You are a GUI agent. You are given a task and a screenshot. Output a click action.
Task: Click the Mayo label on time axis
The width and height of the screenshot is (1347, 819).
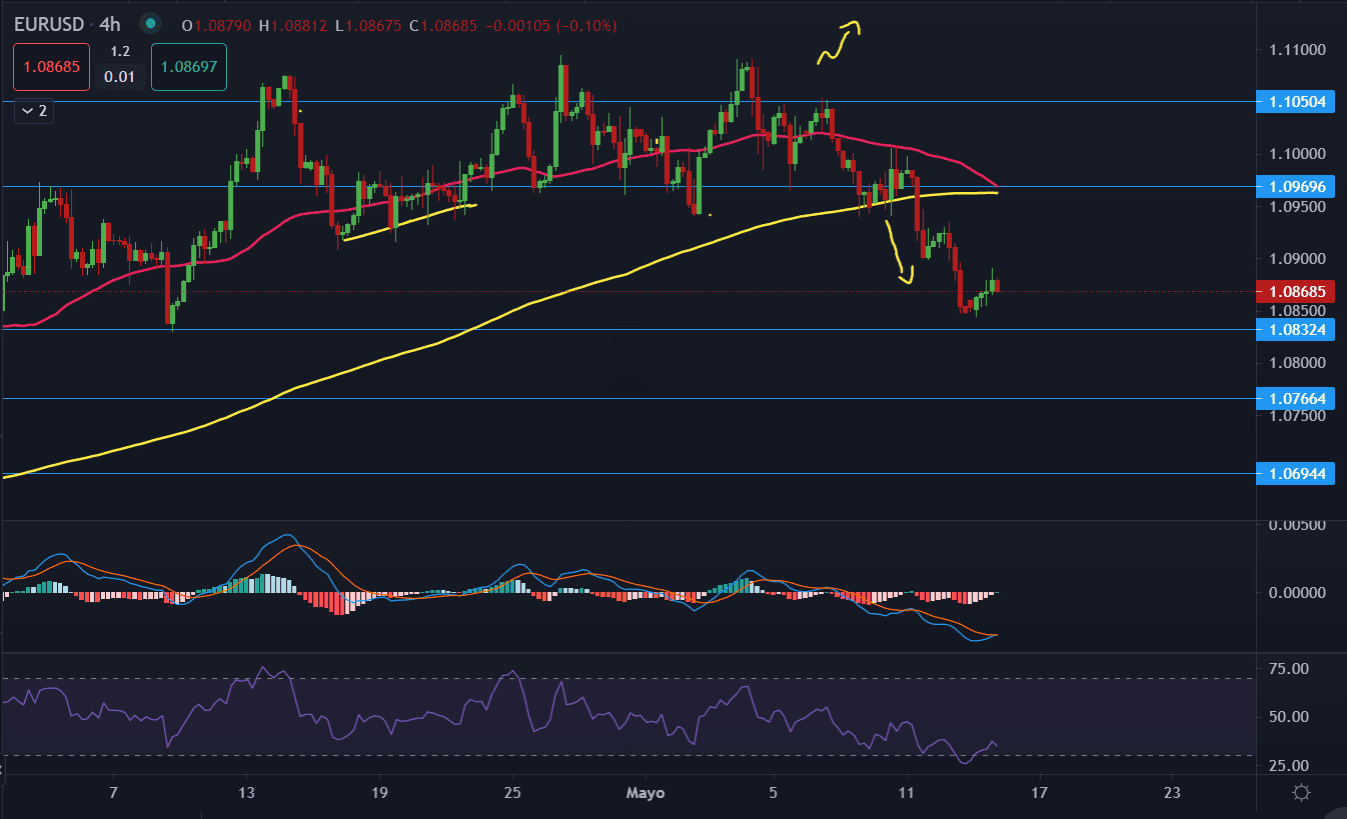tap(644, 793)
